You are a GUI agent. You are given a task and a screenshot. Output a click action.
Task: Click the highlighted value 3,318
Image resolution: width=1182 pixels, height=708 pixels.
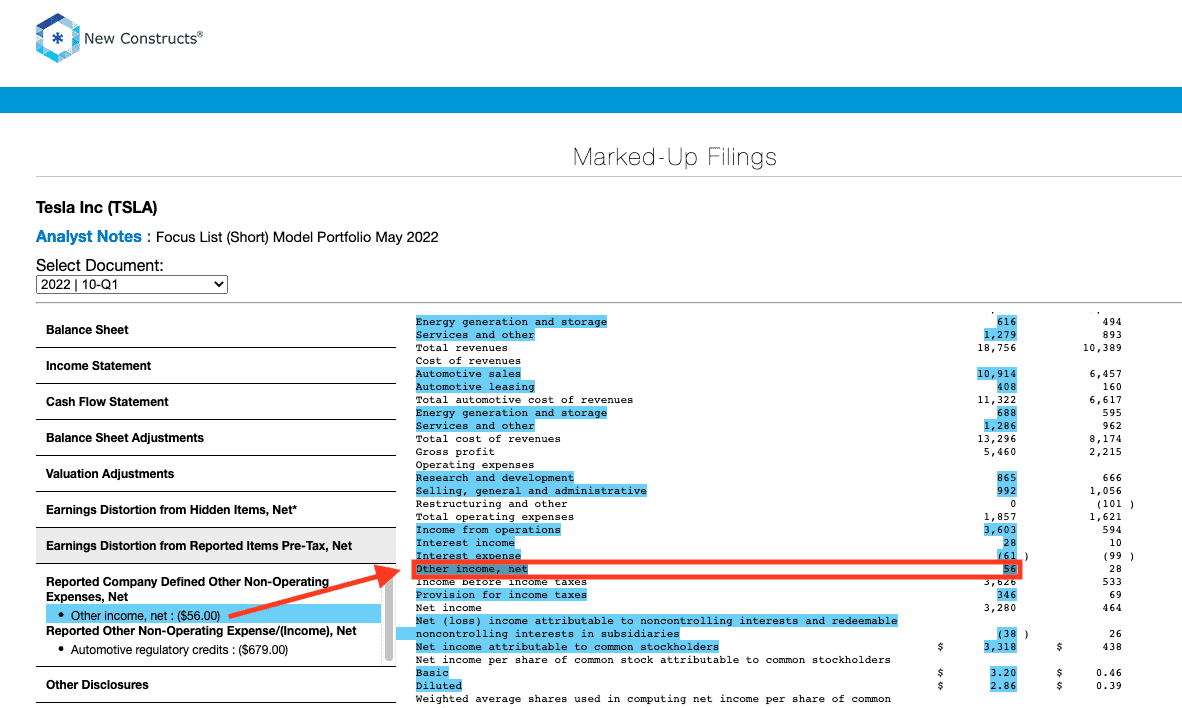[x=1000, y=647]
